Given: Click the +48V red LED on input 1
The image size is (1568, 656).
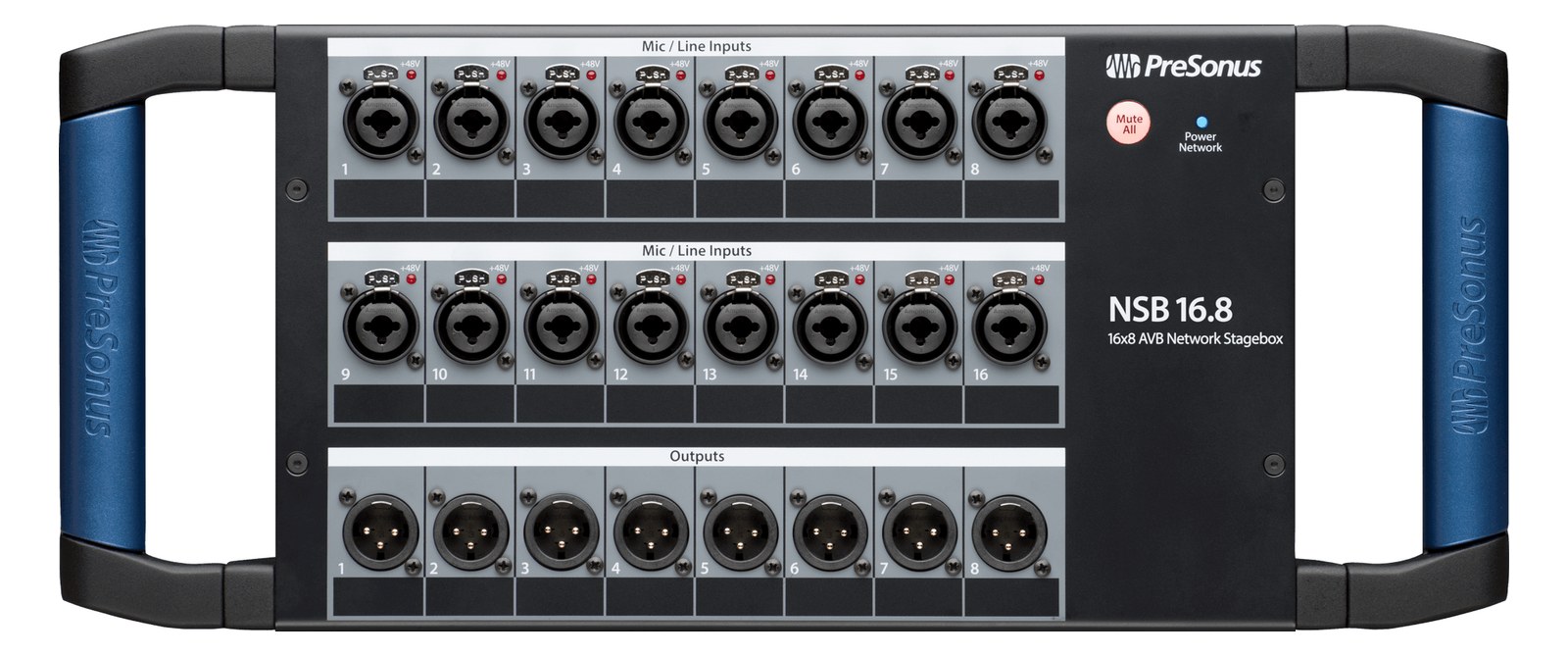Looking at the screenshot, I should (x=413, y=75).
